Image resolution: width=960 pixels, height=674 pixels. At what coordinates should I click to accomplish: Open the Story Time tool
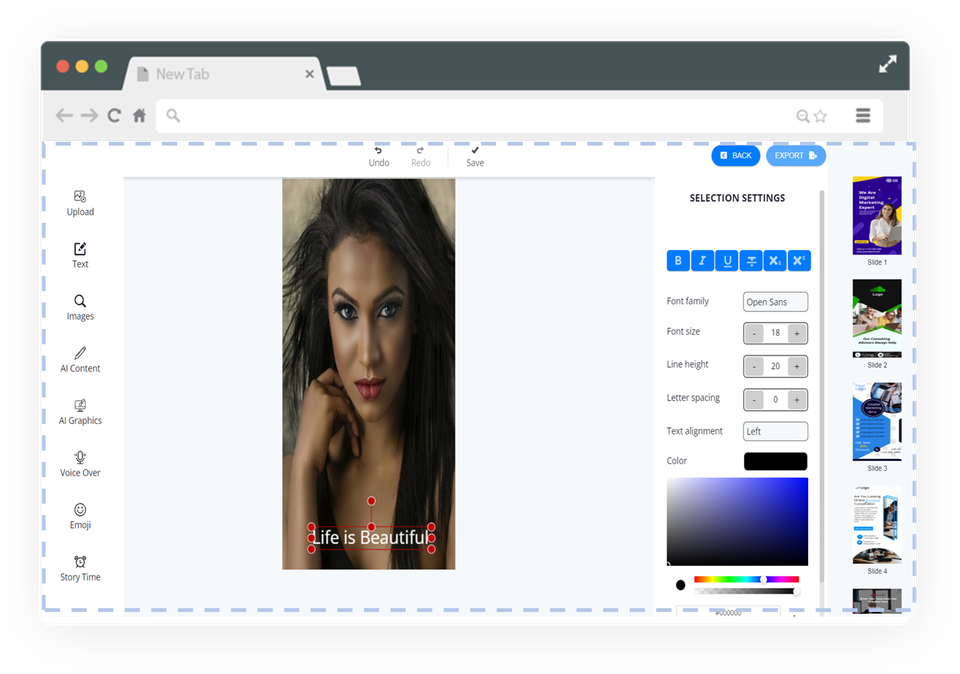(80, 568)
